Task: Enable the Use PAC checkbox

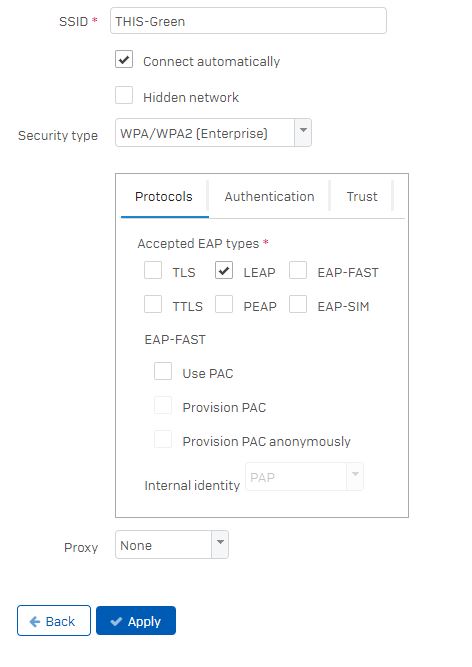Action: click(x=163, y=371)
